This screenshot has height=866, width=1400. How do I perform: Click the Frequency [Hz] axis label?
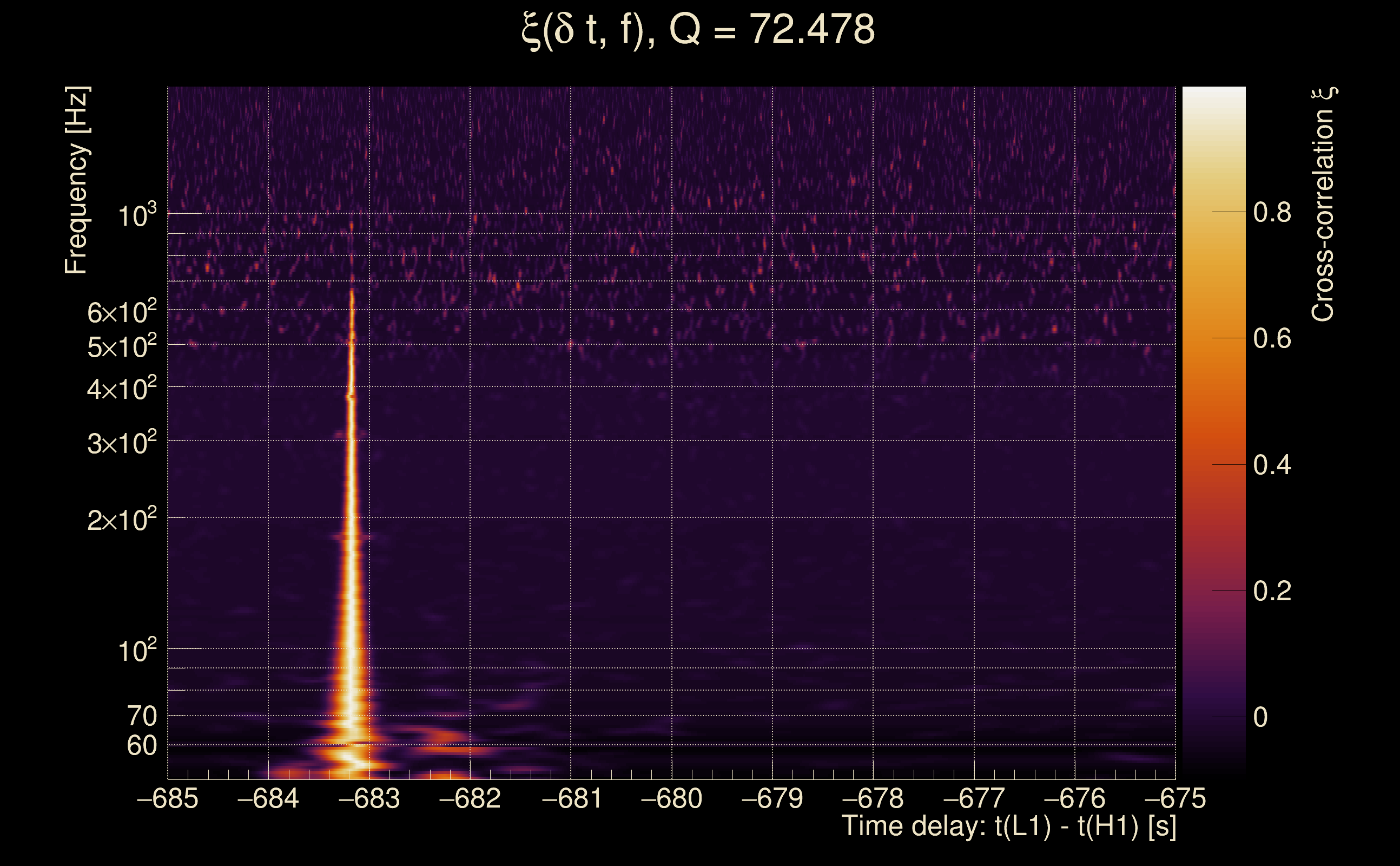point(77,180)
